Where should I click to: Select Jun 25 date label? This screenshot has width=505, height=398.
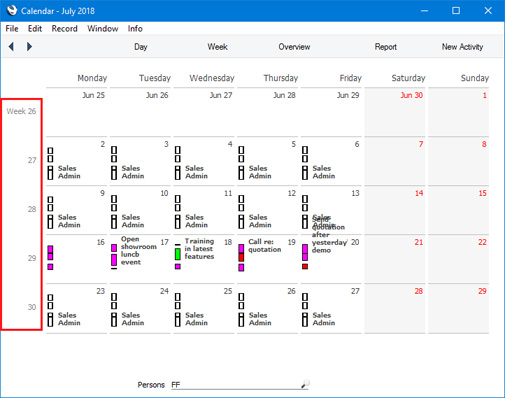tap(93, 95)
